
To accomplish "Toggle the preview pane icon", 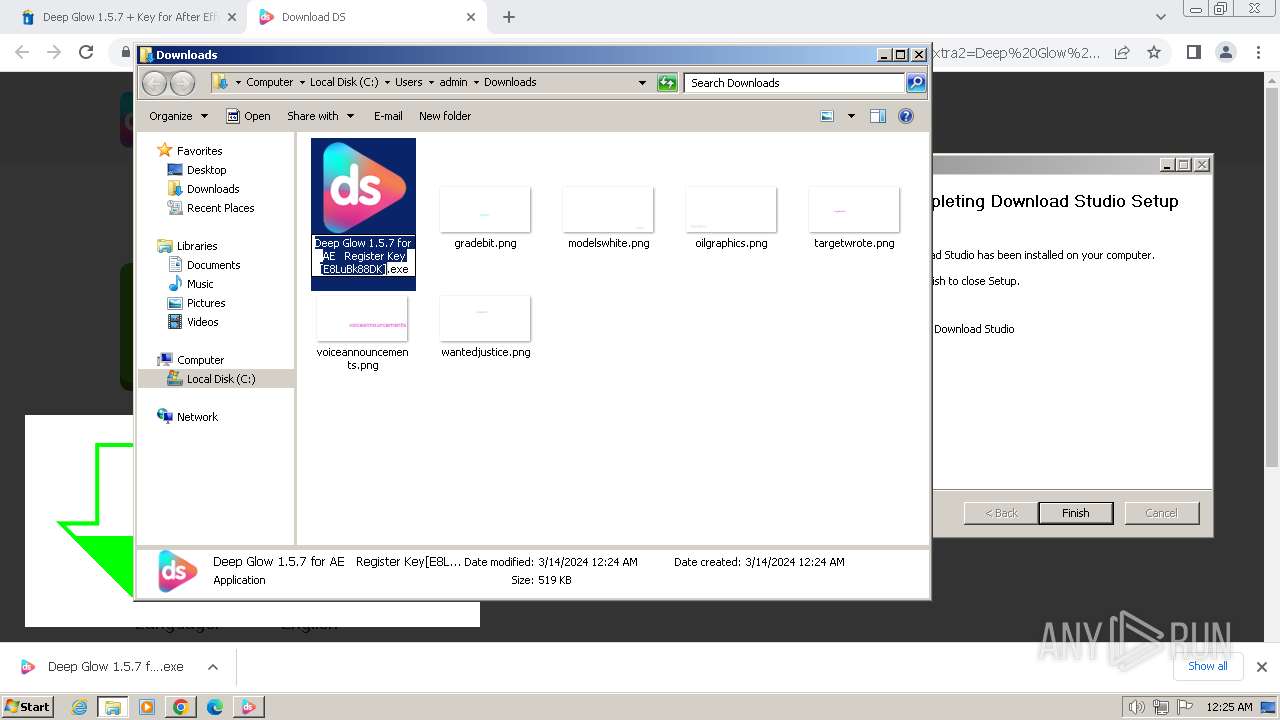I will [x=878, y=116].
